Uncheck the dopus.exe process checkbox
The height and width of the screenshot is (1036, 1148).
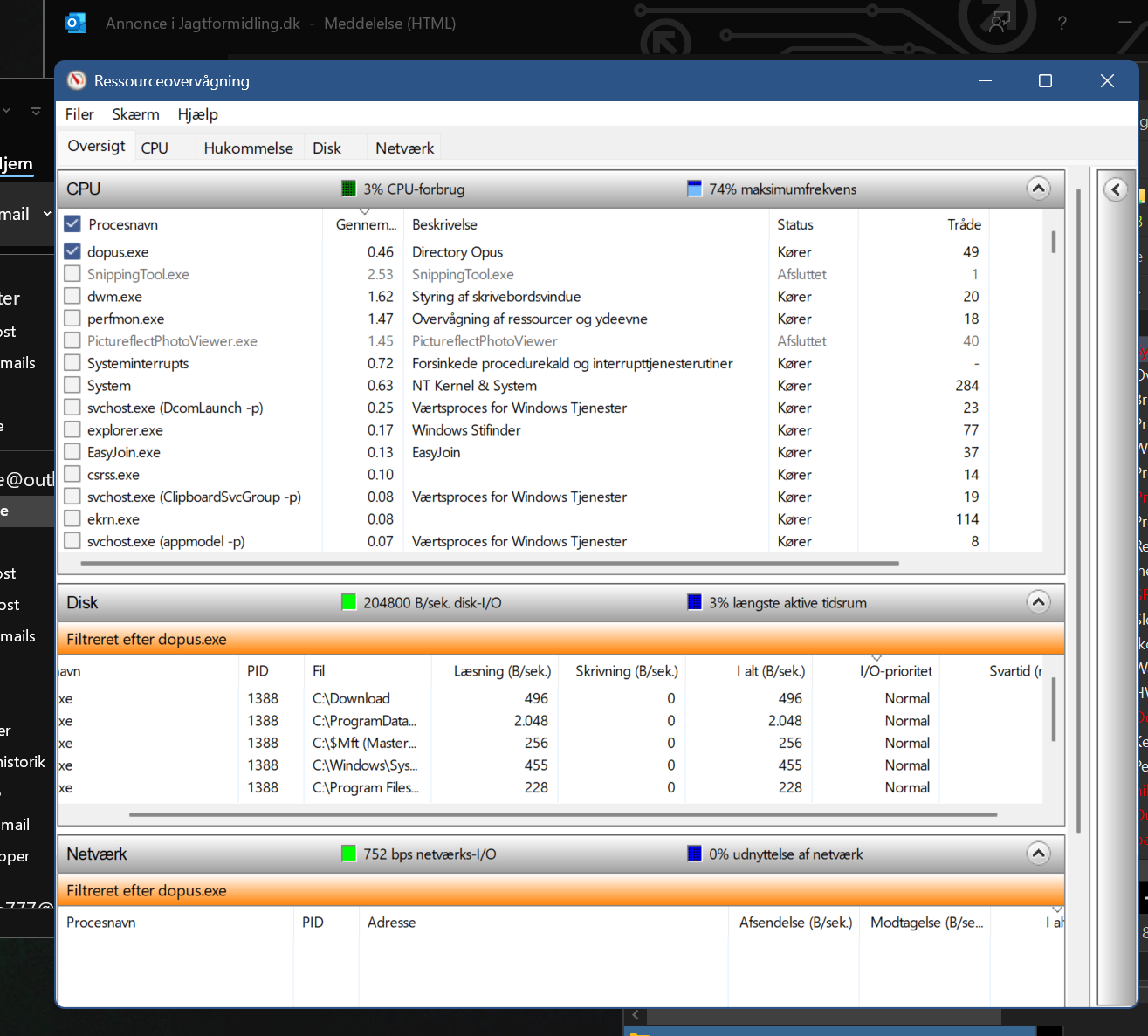click(x=72, y=251)
